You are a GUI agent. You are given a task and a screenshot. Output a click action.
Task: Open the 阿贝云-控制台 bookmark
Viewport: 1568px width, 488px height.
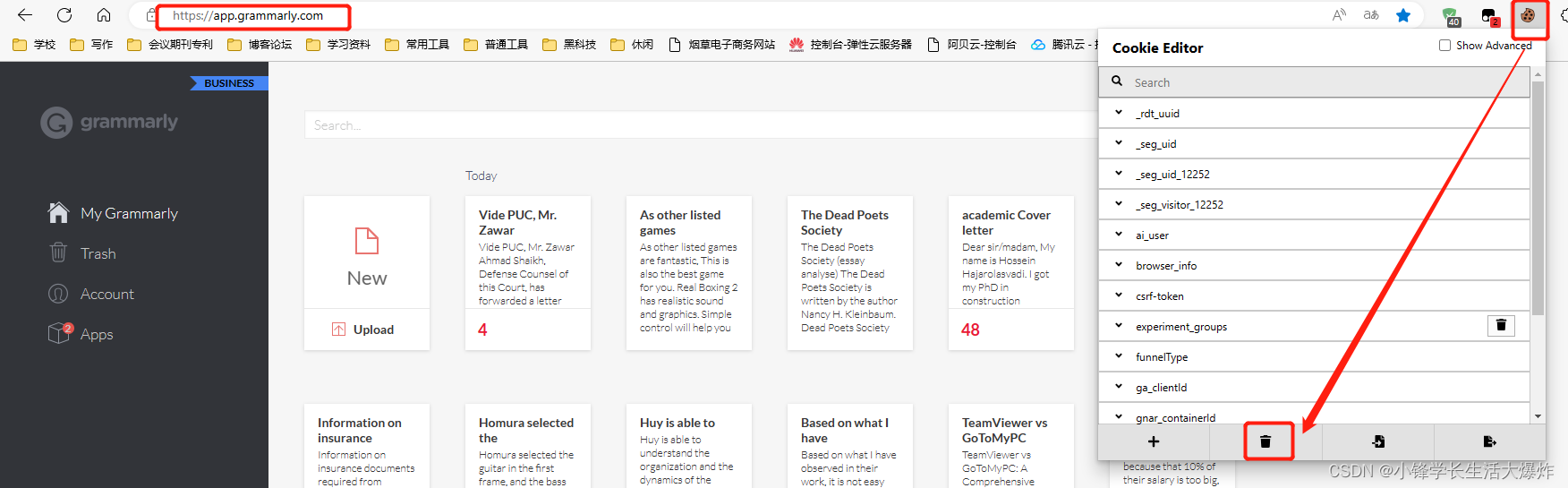[x=972, y=44]
